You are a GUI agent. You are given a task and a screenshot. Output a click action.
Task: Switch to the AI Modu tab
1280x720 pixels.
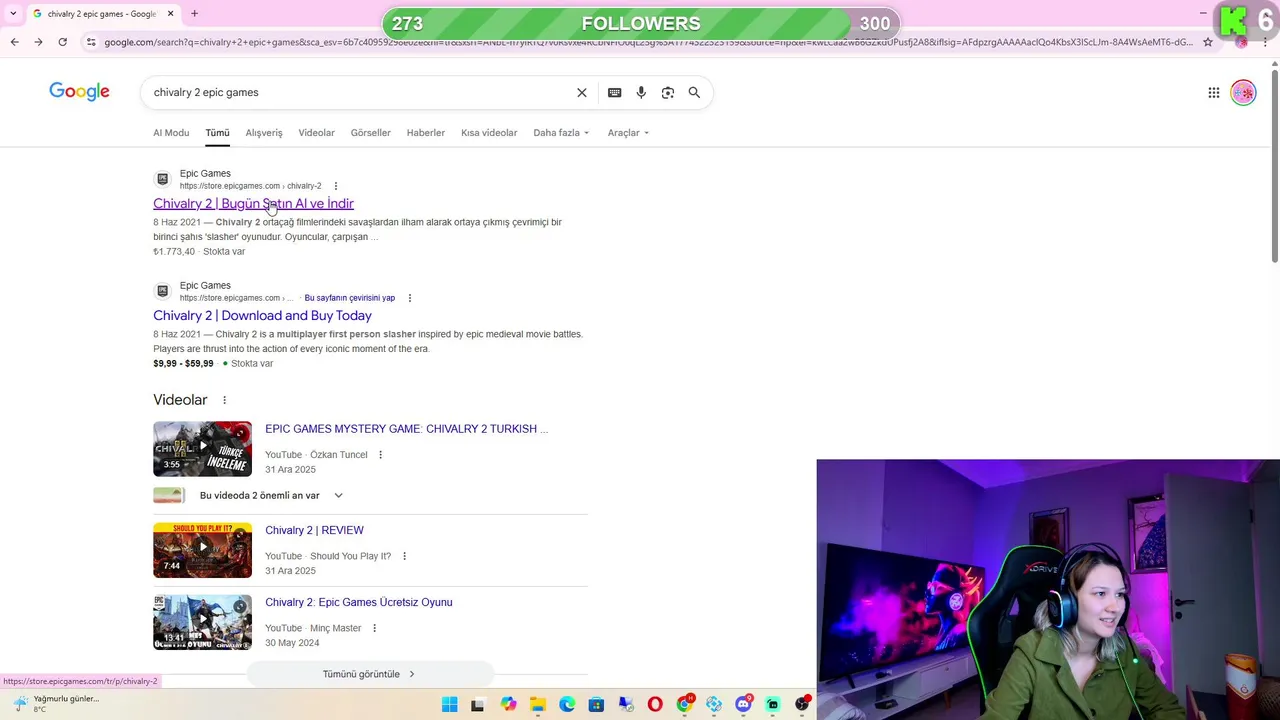click(171, 133)
